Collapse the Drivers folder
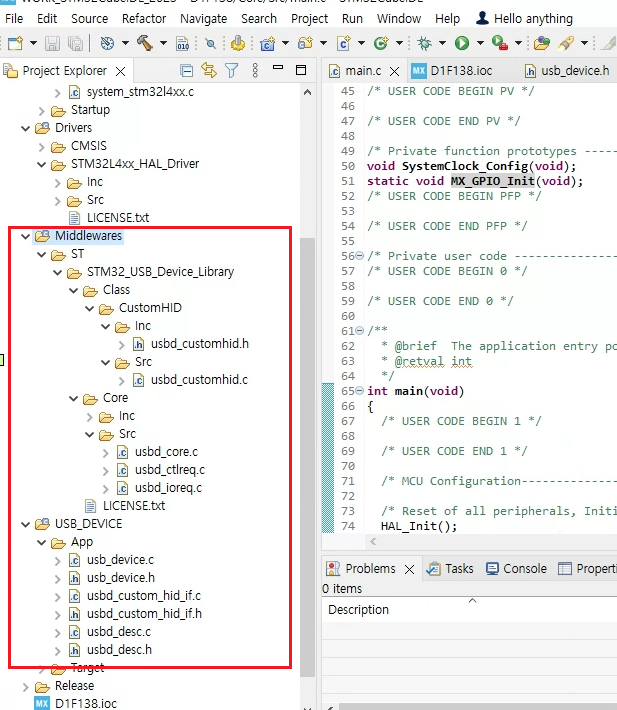Image resolution: width=617 pixels, height=710 pixels. click(26, 129)
